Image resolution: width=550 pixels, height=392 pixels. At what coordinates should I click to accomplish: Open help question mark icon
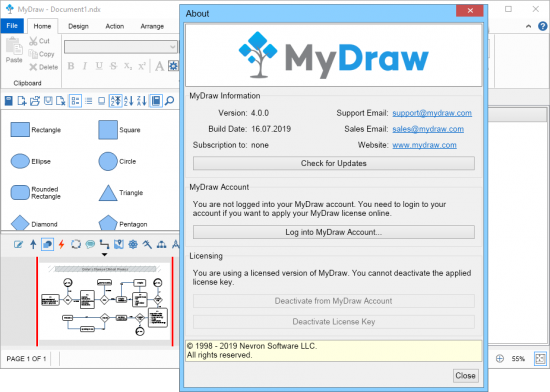542,26
